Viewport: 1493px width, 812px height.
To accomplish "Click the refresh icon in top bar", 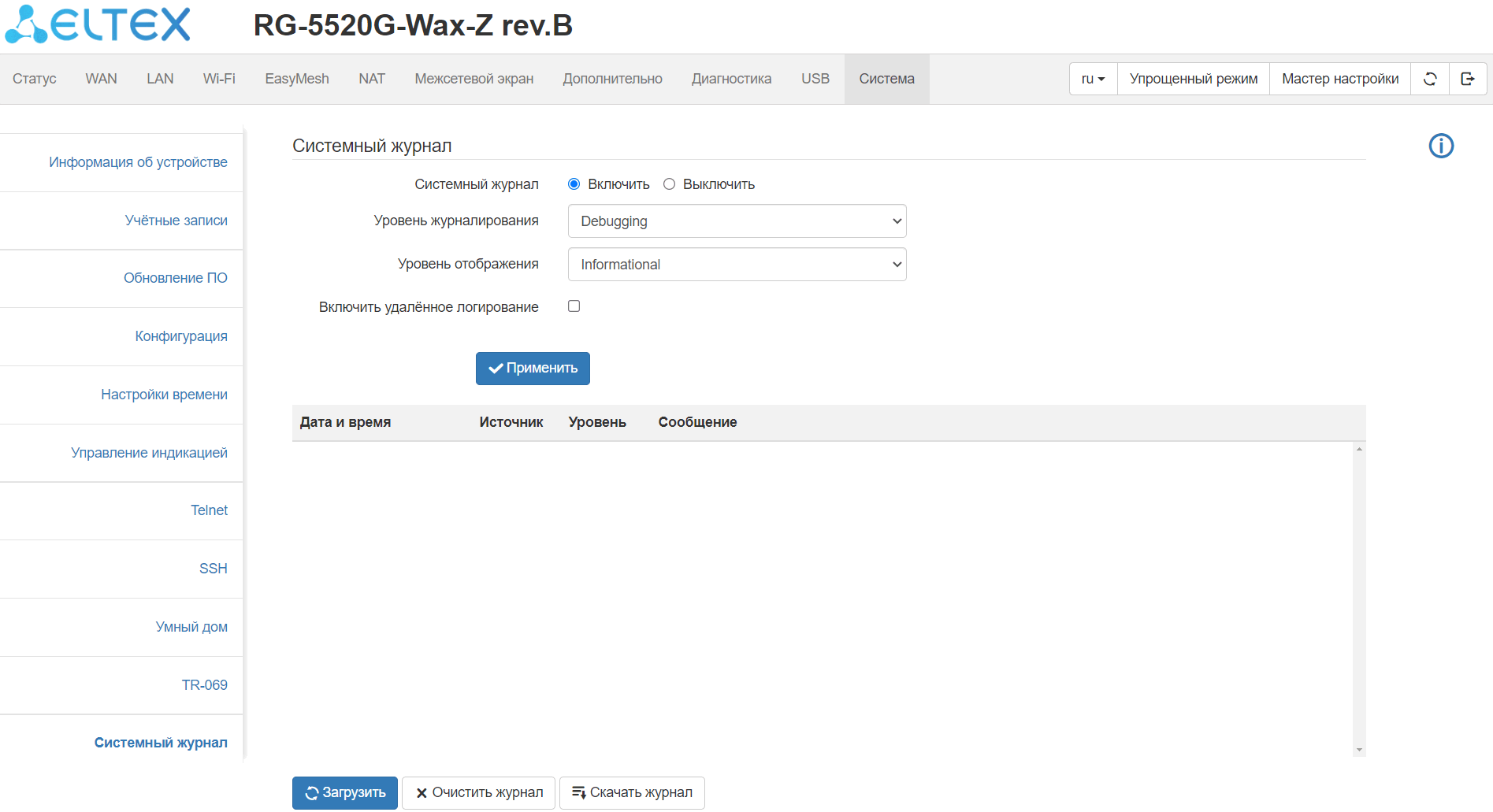I will coord(1430,79).
